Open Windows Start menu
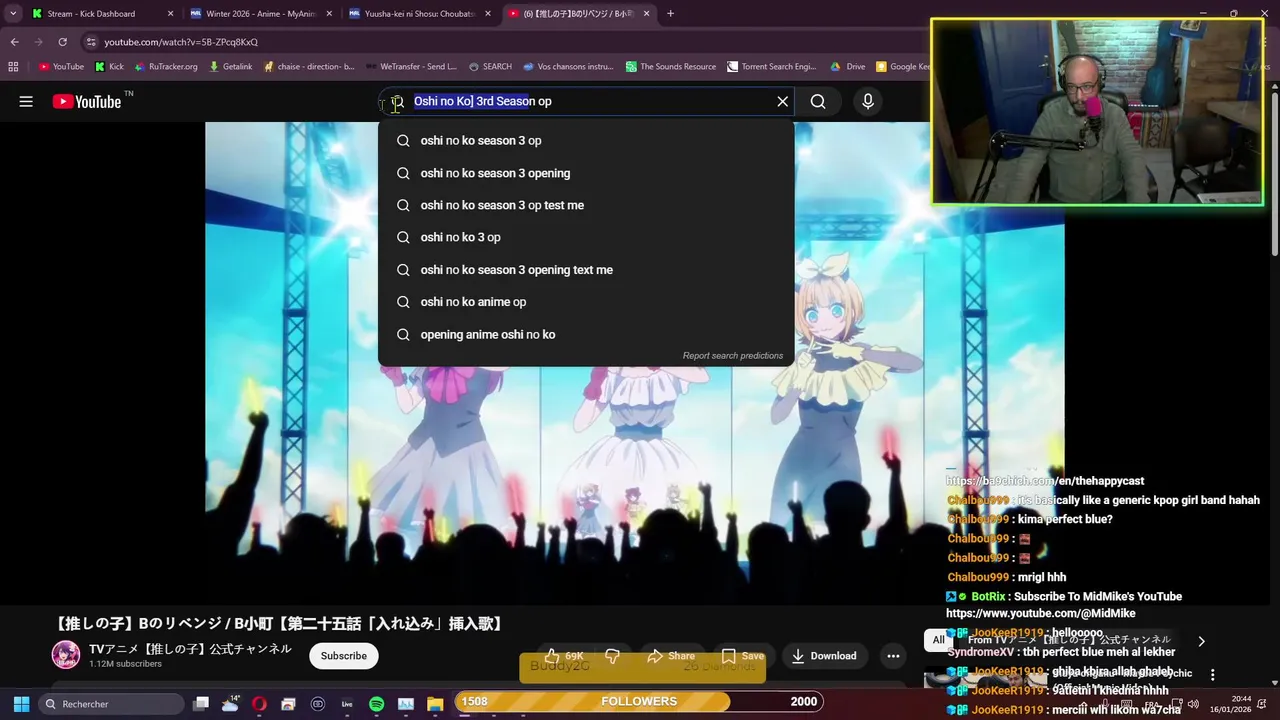 (x=21, y=704)
